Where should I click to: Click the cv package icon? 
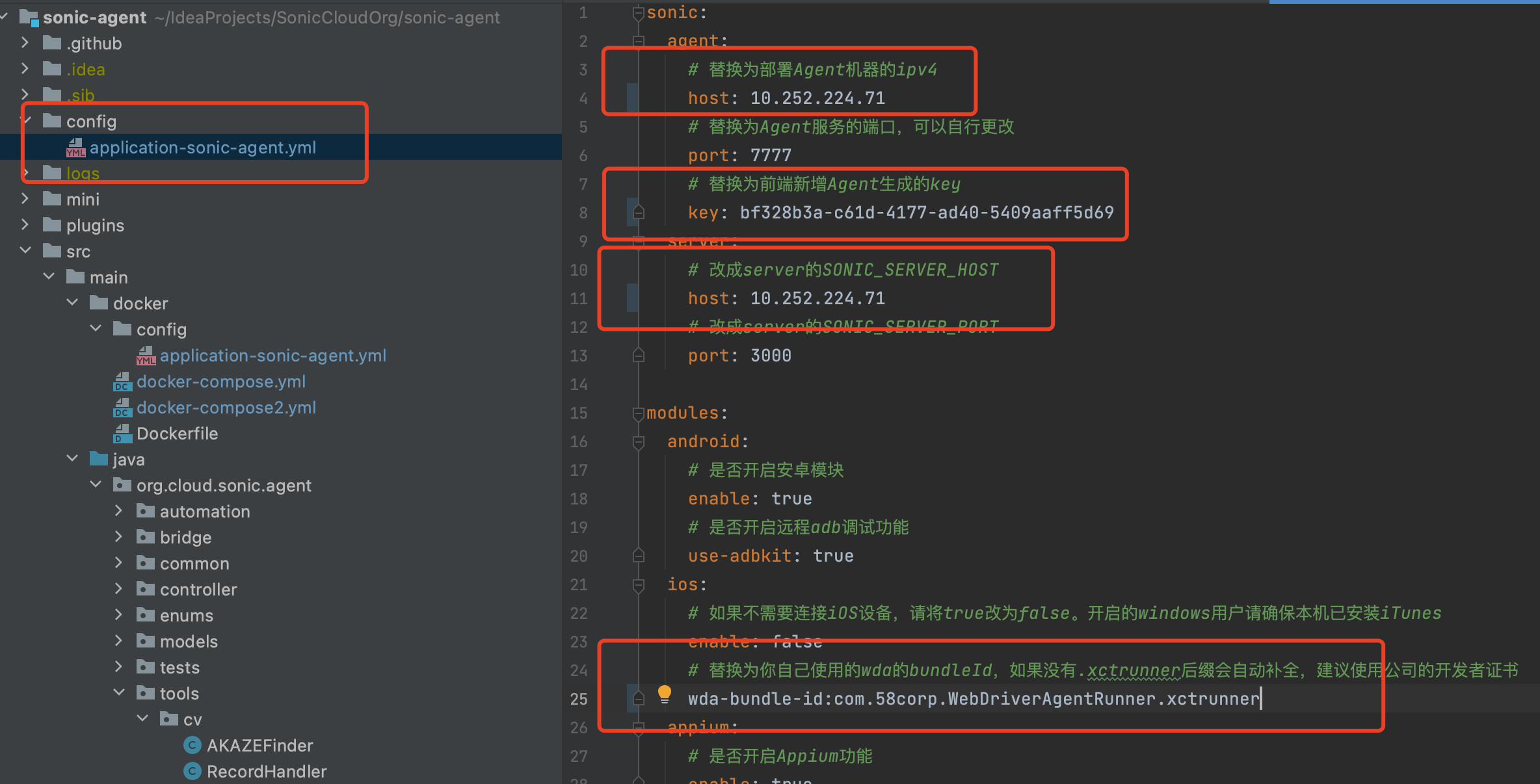(169, 720)
